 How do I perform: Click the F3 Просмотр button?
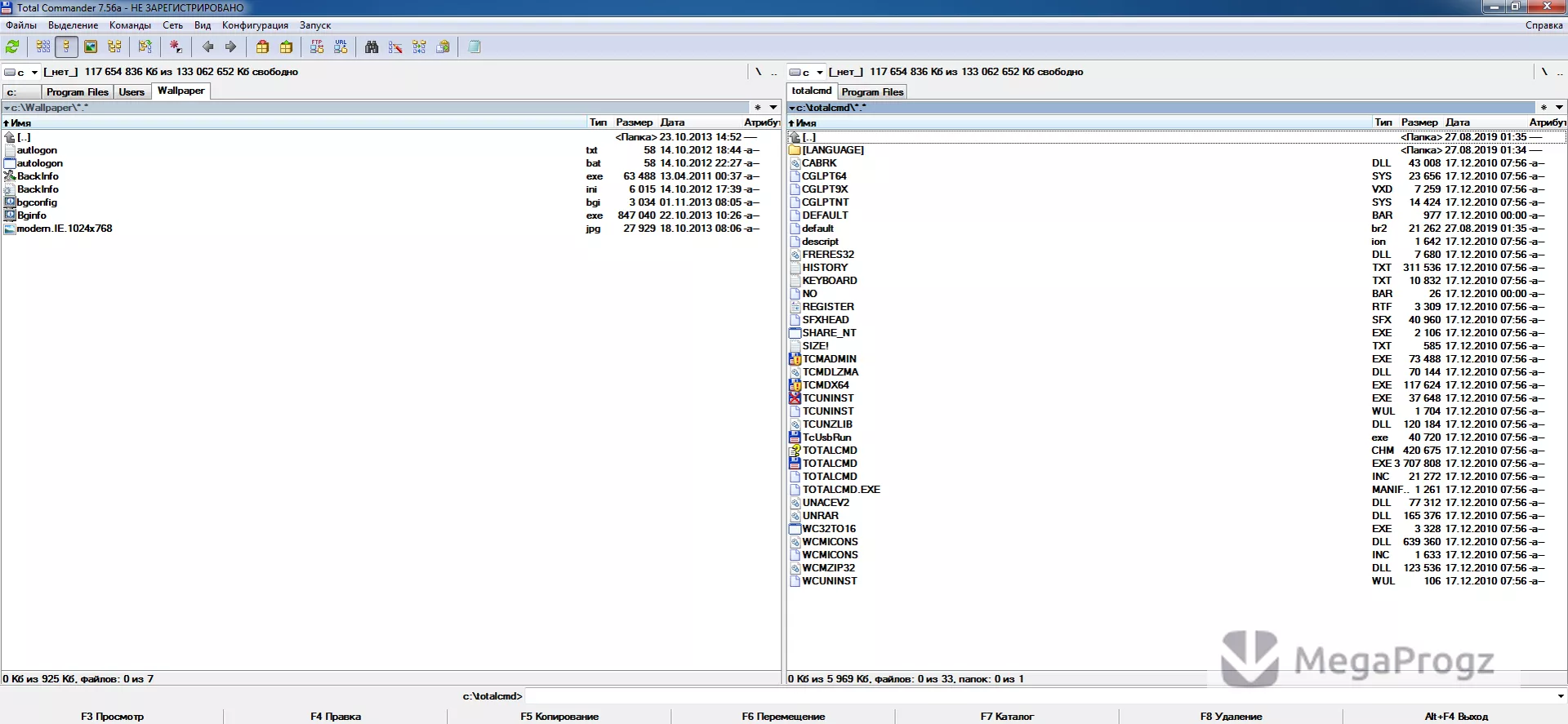coord(112,717)
